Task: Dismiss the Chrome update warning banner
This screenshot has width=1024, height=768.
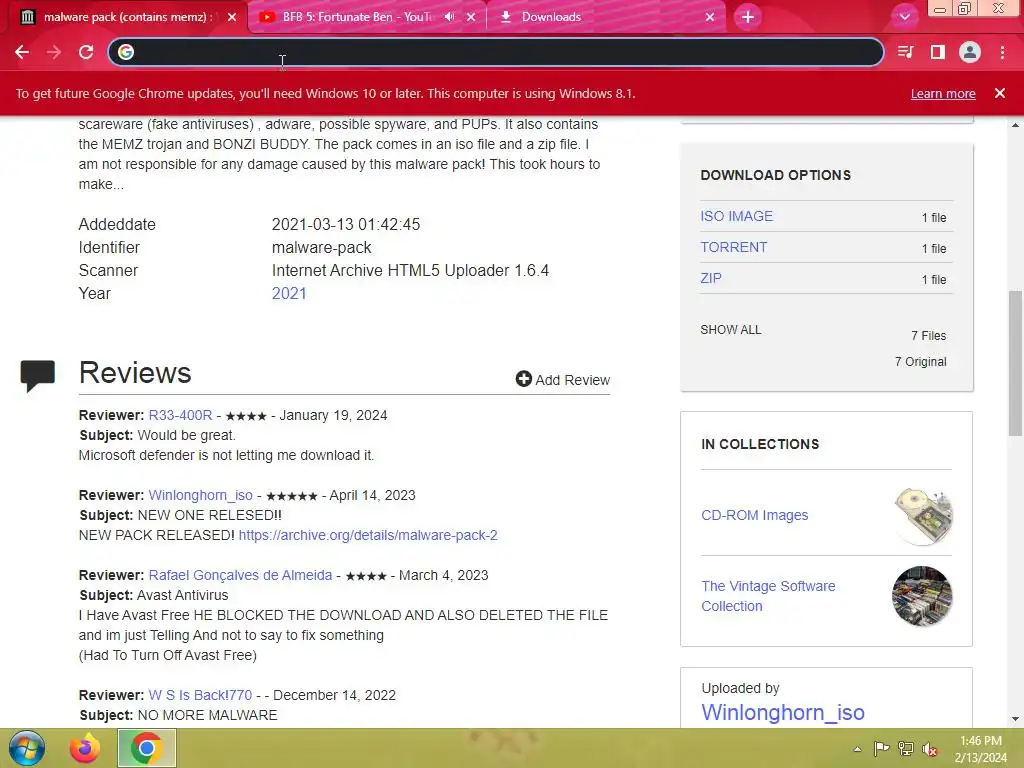Action: [x=1000, y=93]
